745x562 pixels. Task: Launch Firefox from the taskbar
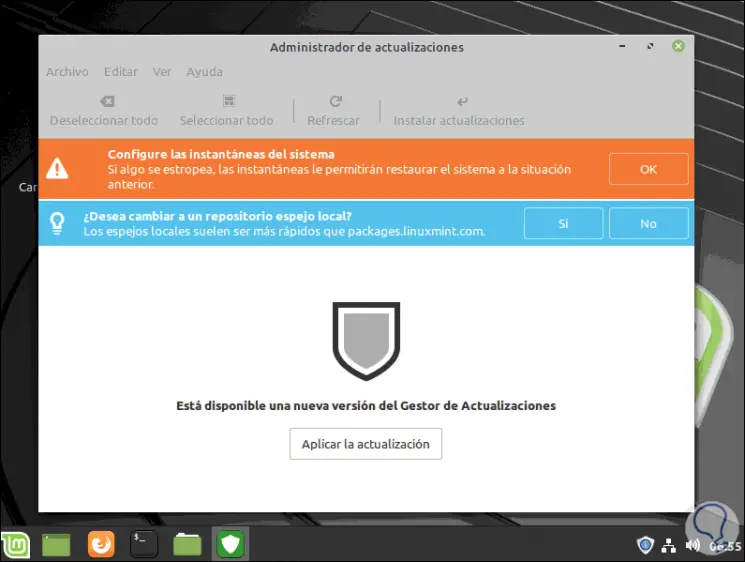101,544
